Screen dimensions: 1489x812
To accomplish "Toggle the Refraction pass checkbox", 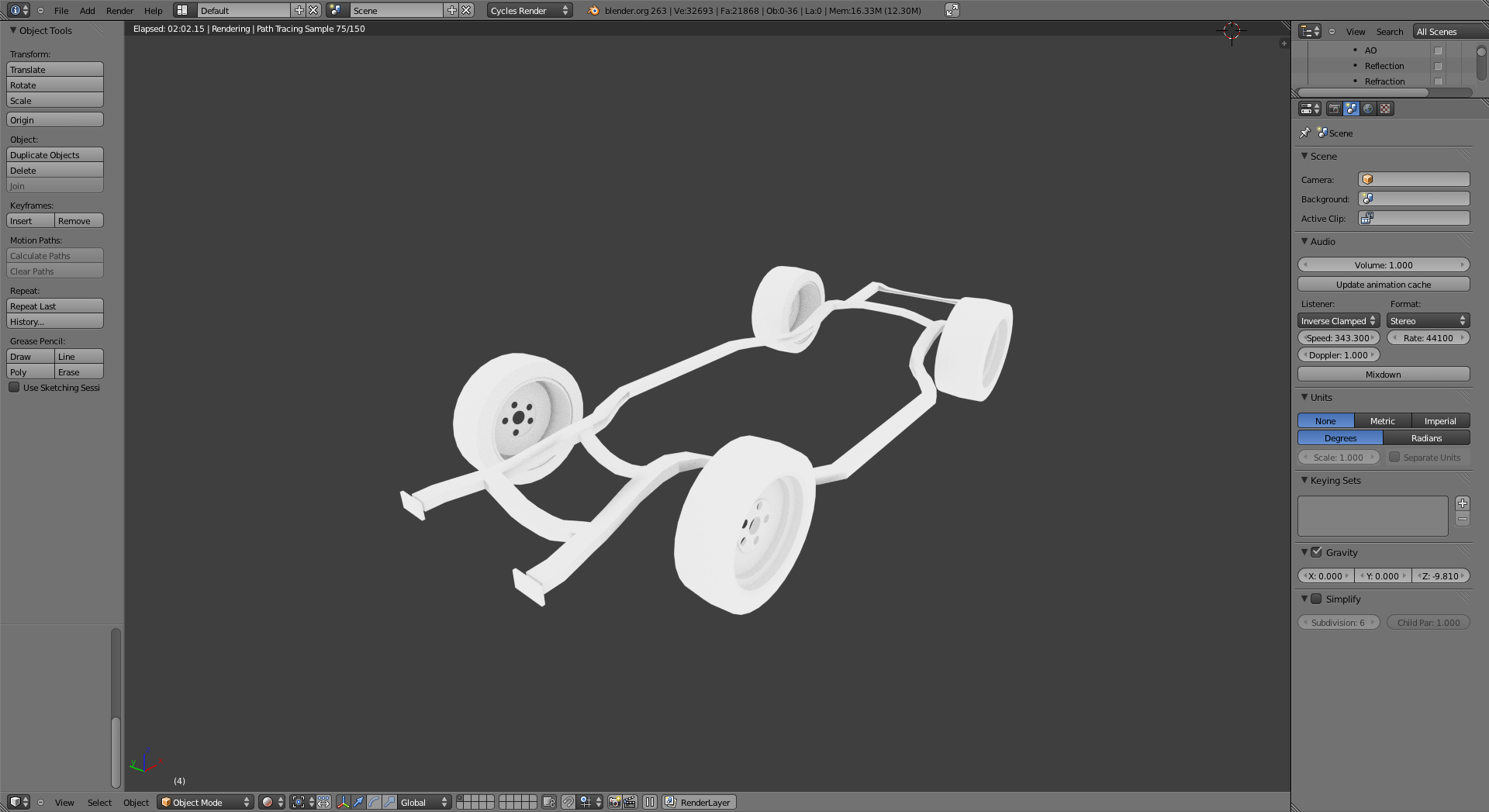I will pyautogui.click(x=1438, y=81).
